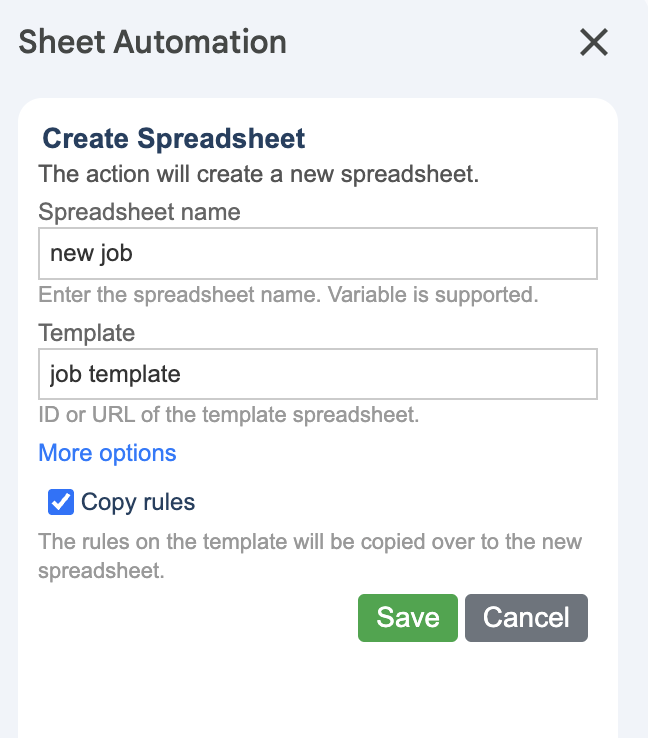Screen dimensions: 648x738
Task: Focus the Template input field
Action: coord(317,374)
